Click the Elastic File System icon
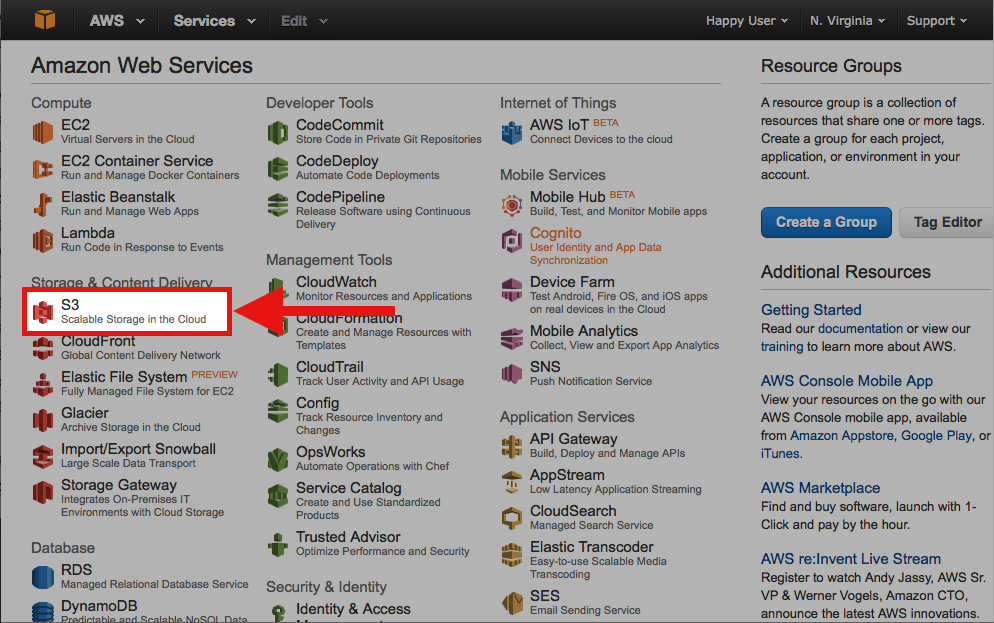The image size is (994, 623). click(x=43, y=385)
